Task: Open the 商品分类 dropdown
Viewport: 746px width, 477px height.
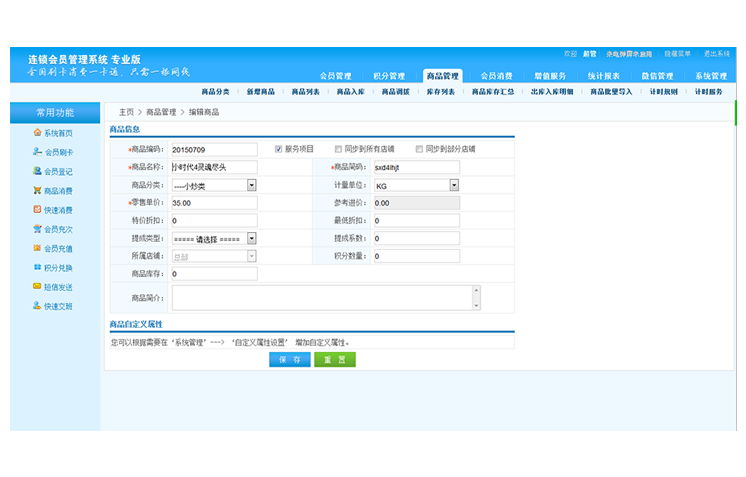Action: click(251, 185)
